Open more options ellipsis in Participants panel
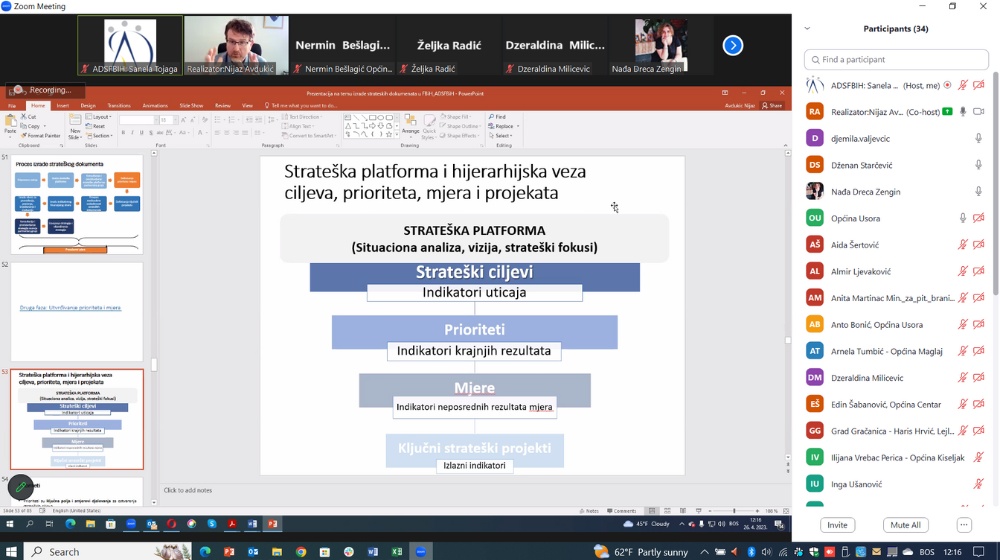This screenshot has width=1000, height=560. (964, 525)
